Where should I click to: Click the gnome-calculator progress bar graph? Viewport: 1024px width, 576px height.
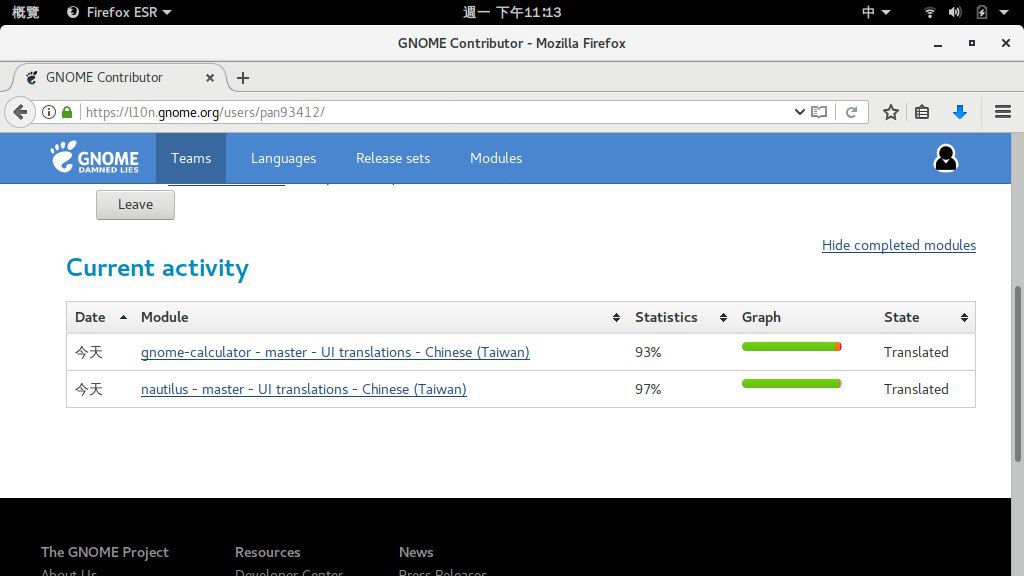(792, 347)
